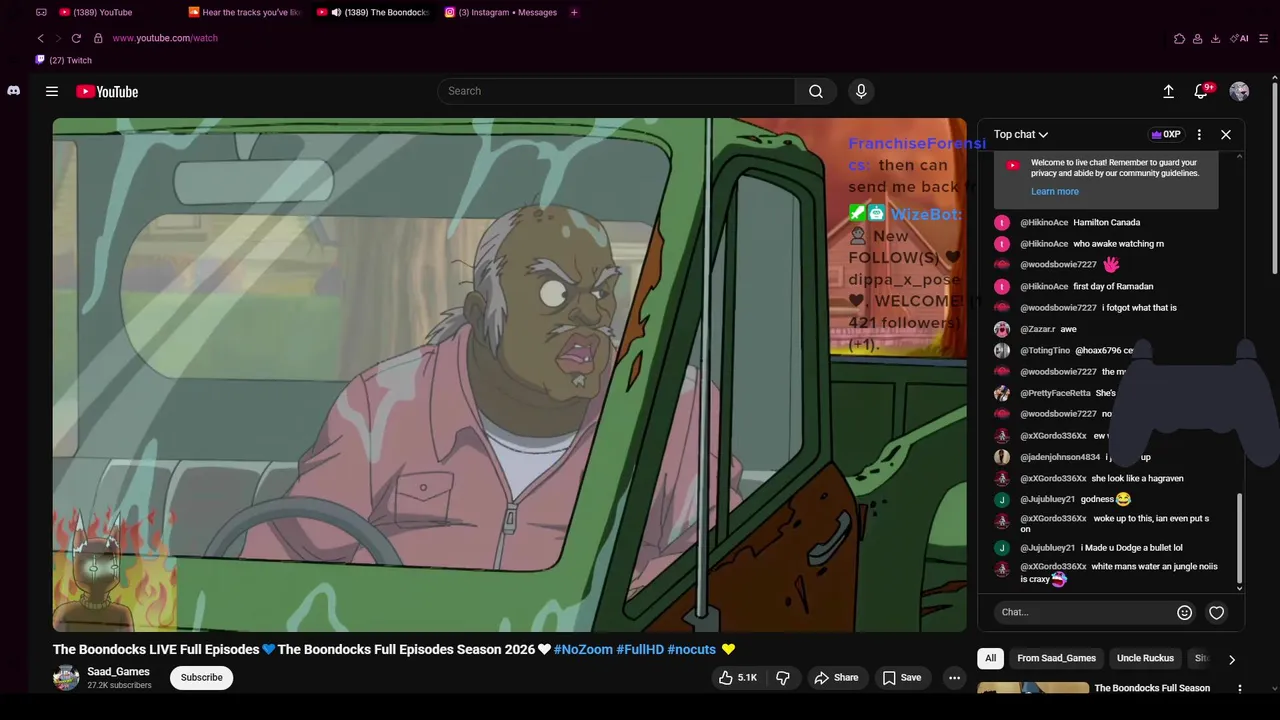Go forward with the browser forward arrow
1280x720 pixels.
(57, 38)
